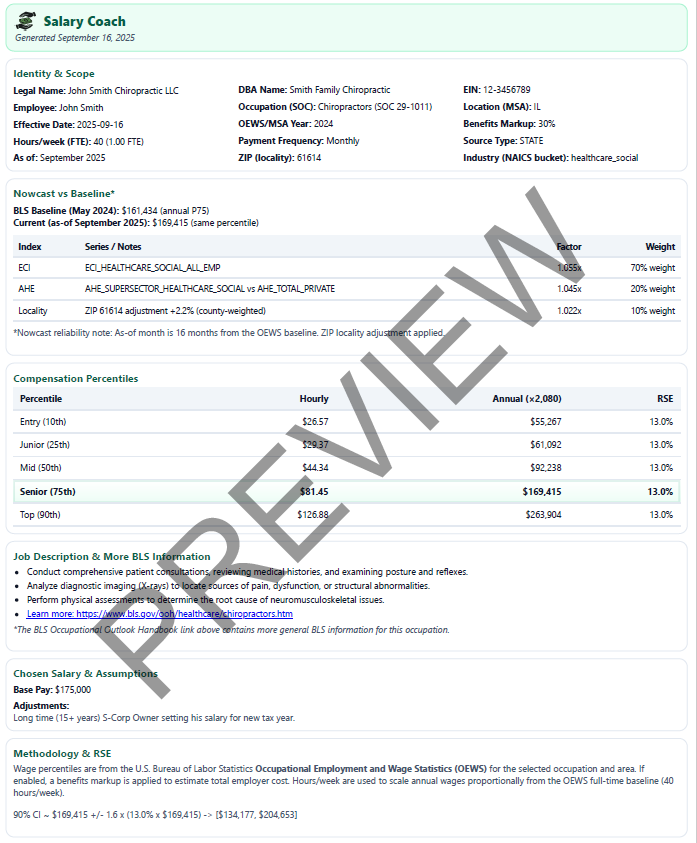Select the Long time S-Corp Owner adjustment note
The height and width of the screenshot is (843, 697).
point(154,718)
